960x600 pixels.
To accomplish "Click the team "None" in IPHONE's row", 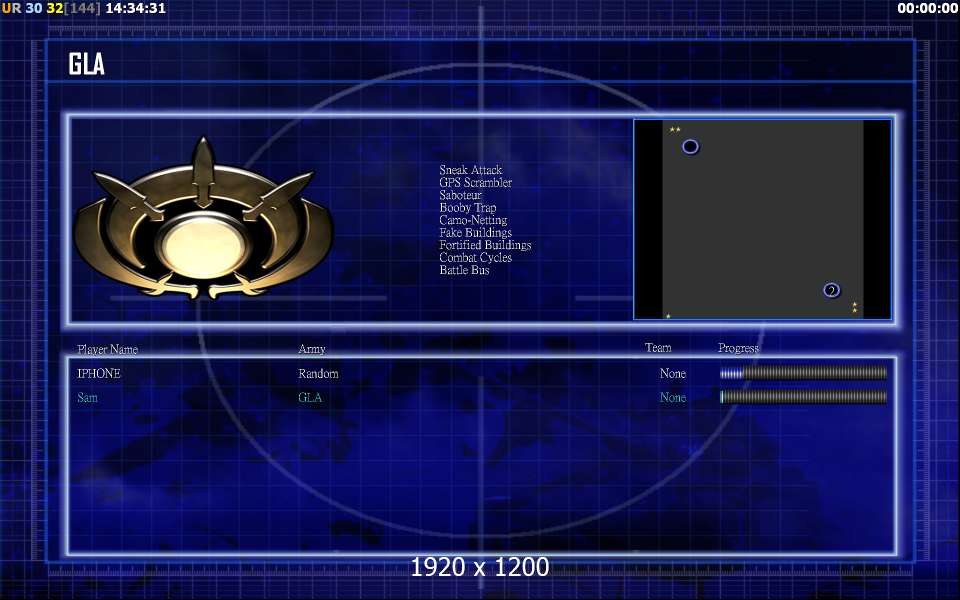I will coord(672,373).
